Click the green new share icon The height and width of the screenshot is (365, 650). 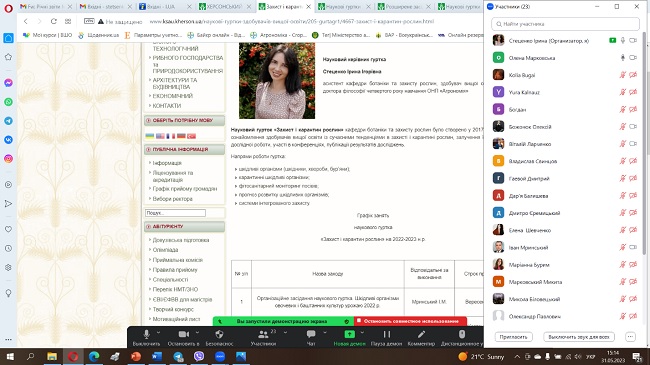coord(349,334)
